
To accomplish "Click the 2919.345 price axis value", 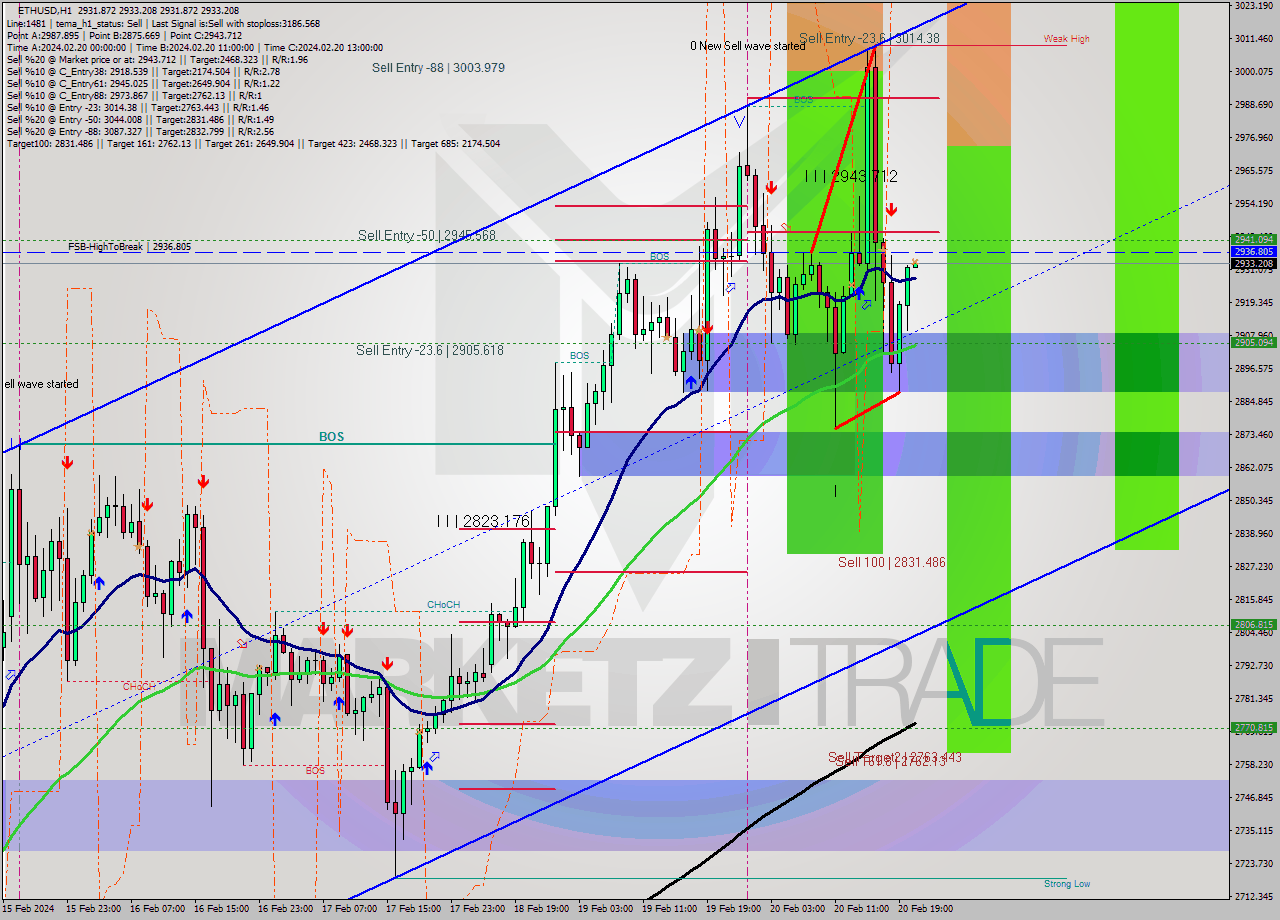I will pyautogui.click(x=1253, y=303).
